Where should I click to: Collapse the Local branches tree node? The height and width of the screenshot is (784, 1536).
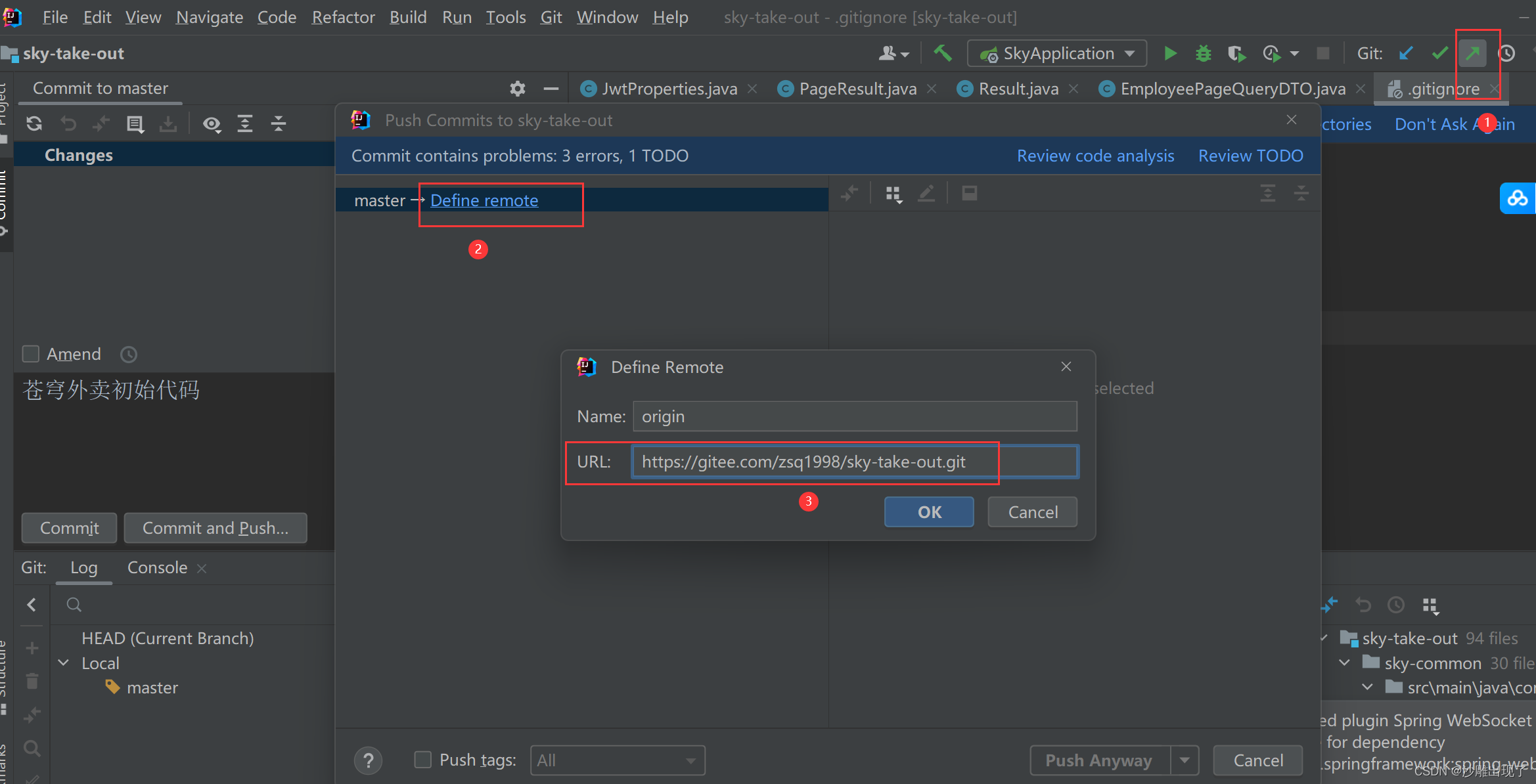tap(64, 663)
